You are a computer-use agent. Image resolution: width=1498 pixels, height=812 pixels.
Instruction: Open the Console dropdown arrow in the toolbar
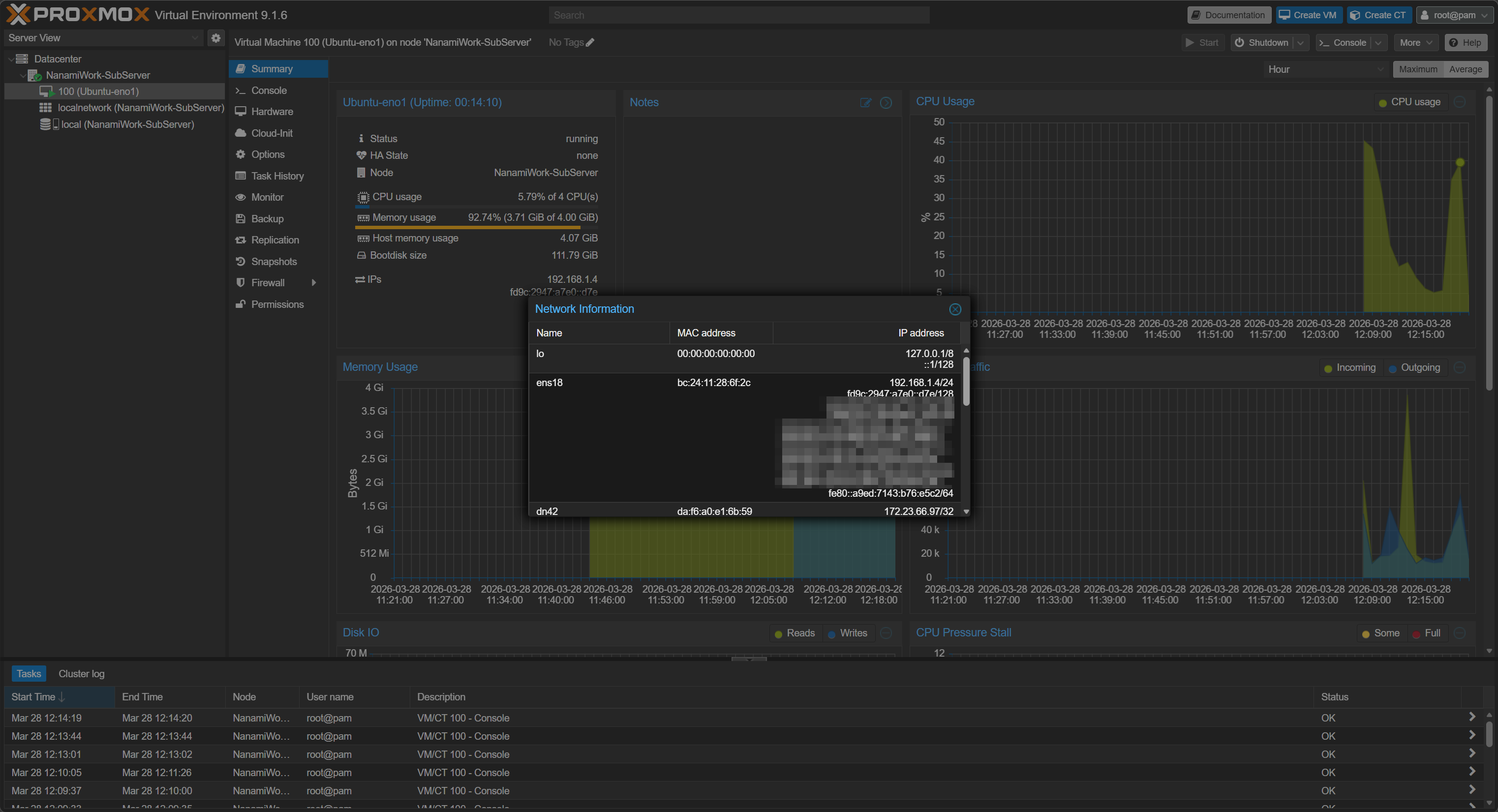(x=1378, y=42)
